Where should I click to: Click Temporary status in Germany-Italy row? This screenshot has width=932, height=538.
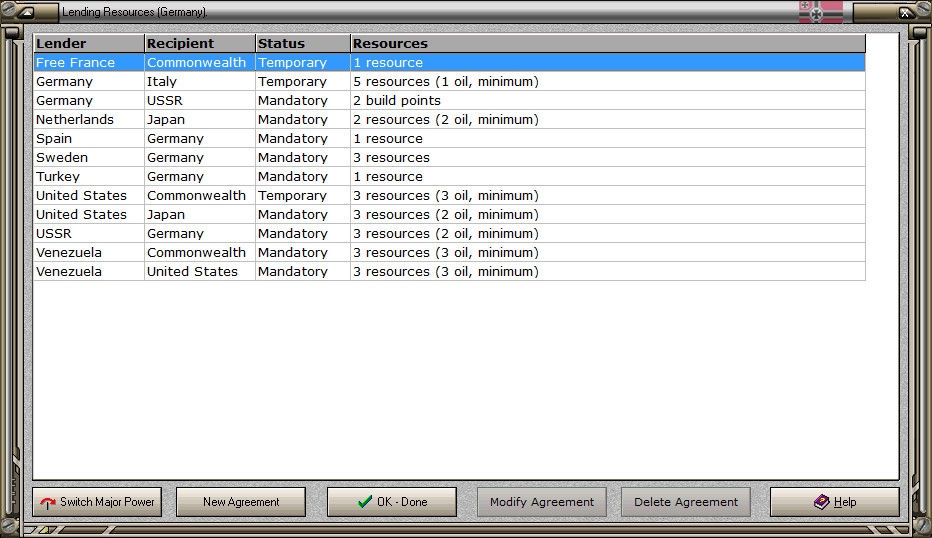[303, 81]
